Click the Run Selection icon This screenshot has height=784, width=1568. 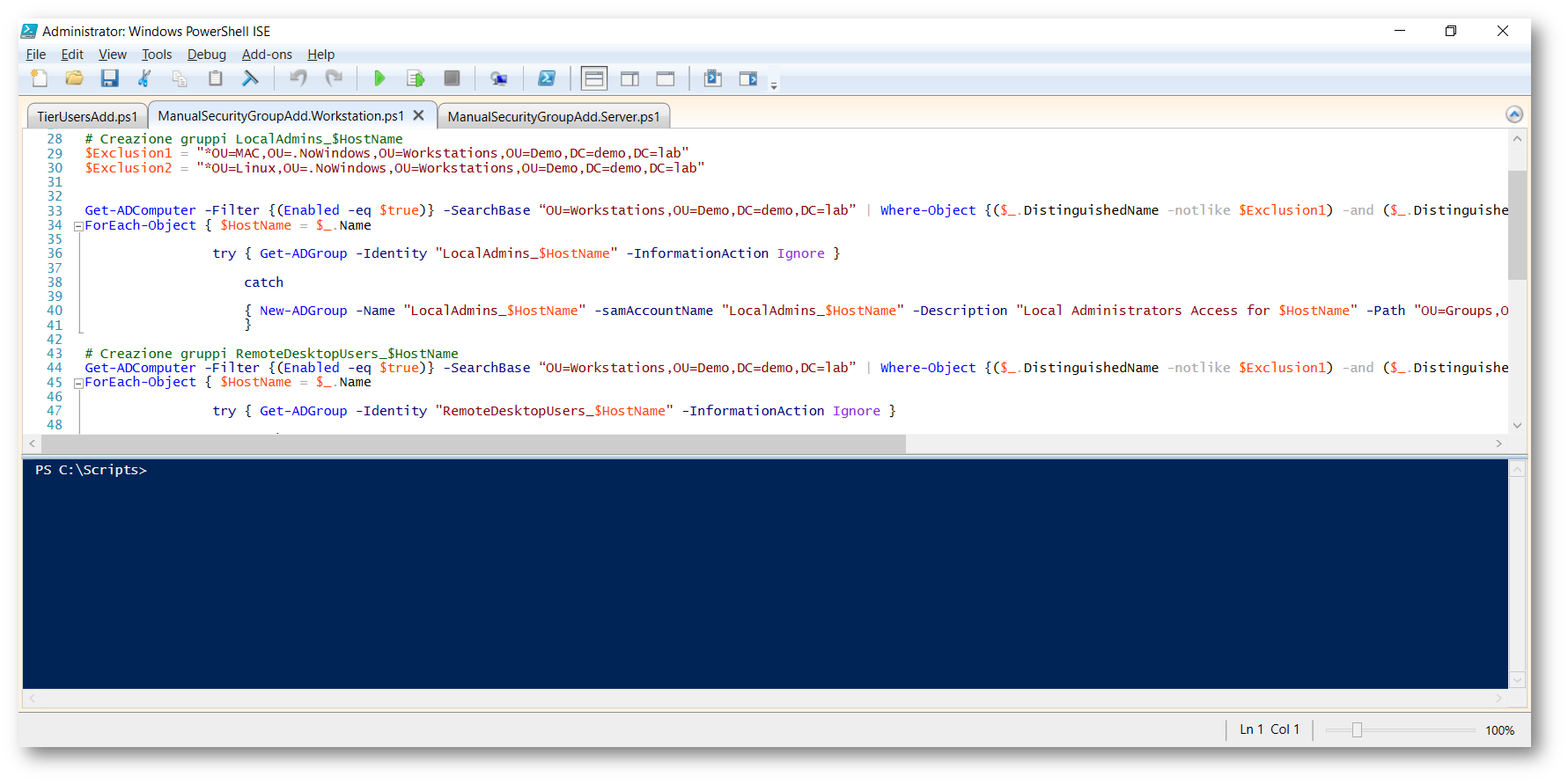(x=416, y=79)
